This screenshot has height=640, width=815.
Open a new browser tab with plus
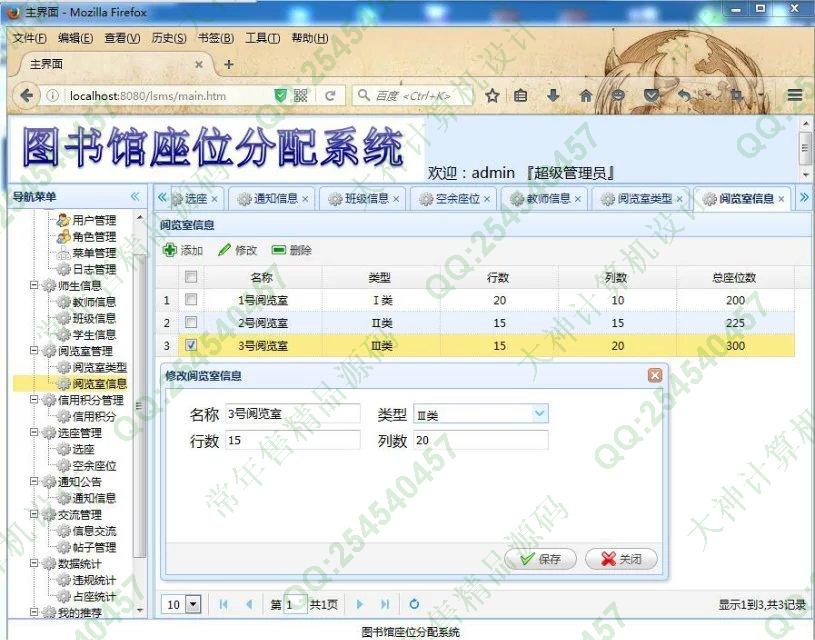click(x=229, y=64)
